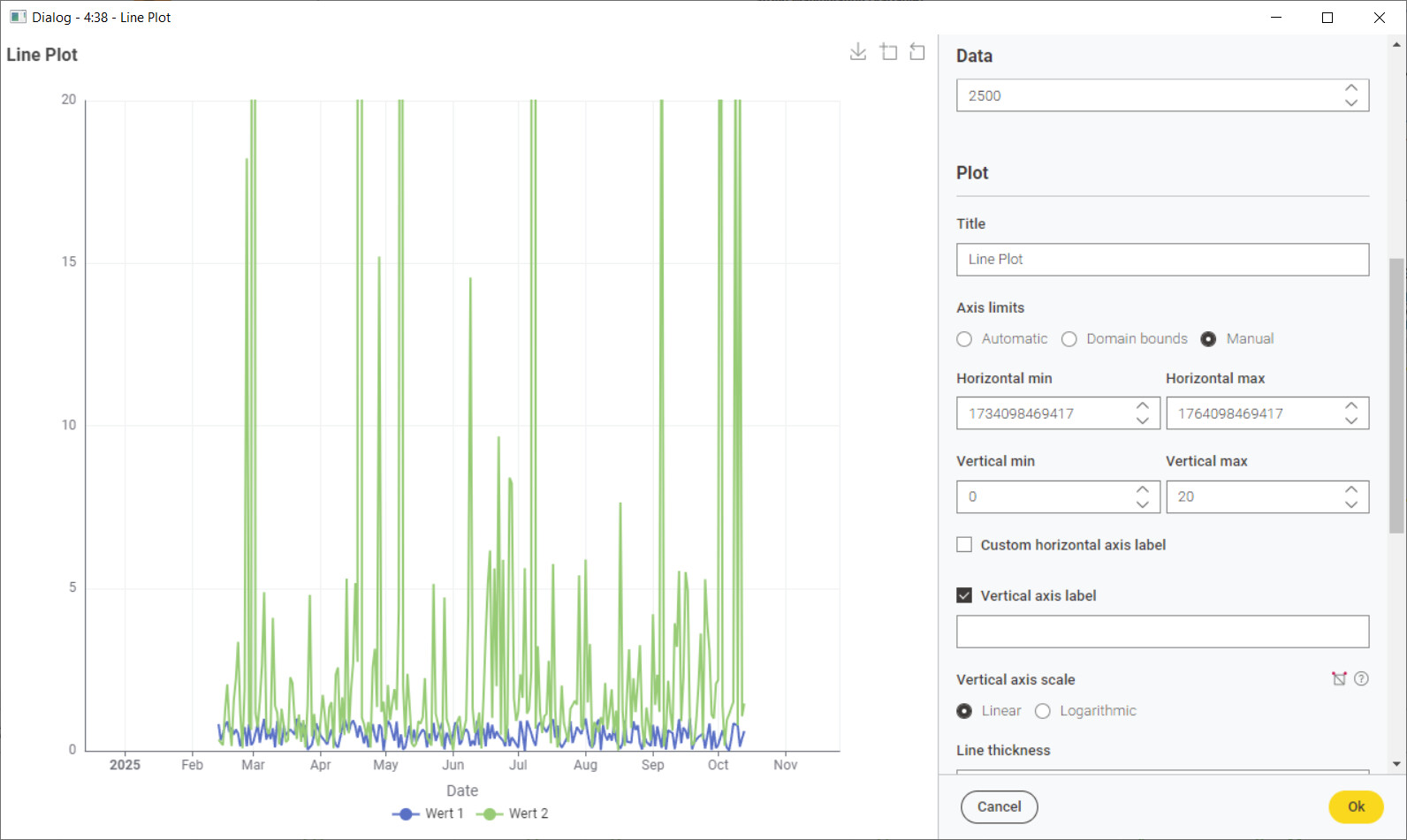Switch vertical axis scale to Logarithmic
This screenshot has width=1407, height=840.
click(x=1043, y=711)
